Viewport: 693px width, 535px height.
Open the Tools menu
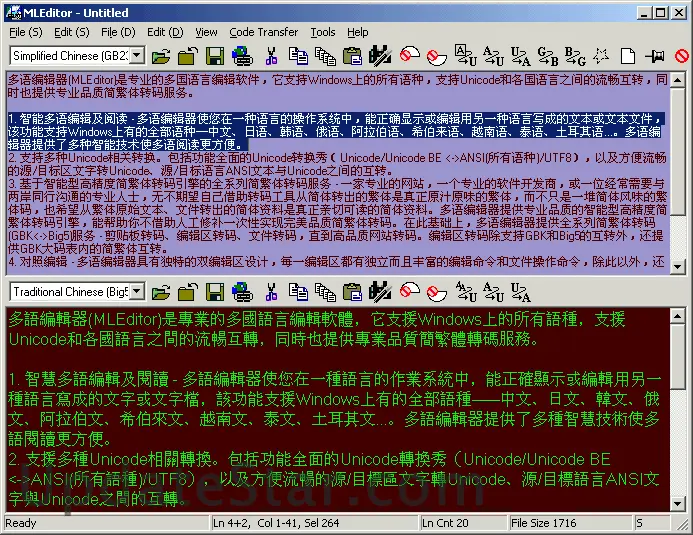323,32
